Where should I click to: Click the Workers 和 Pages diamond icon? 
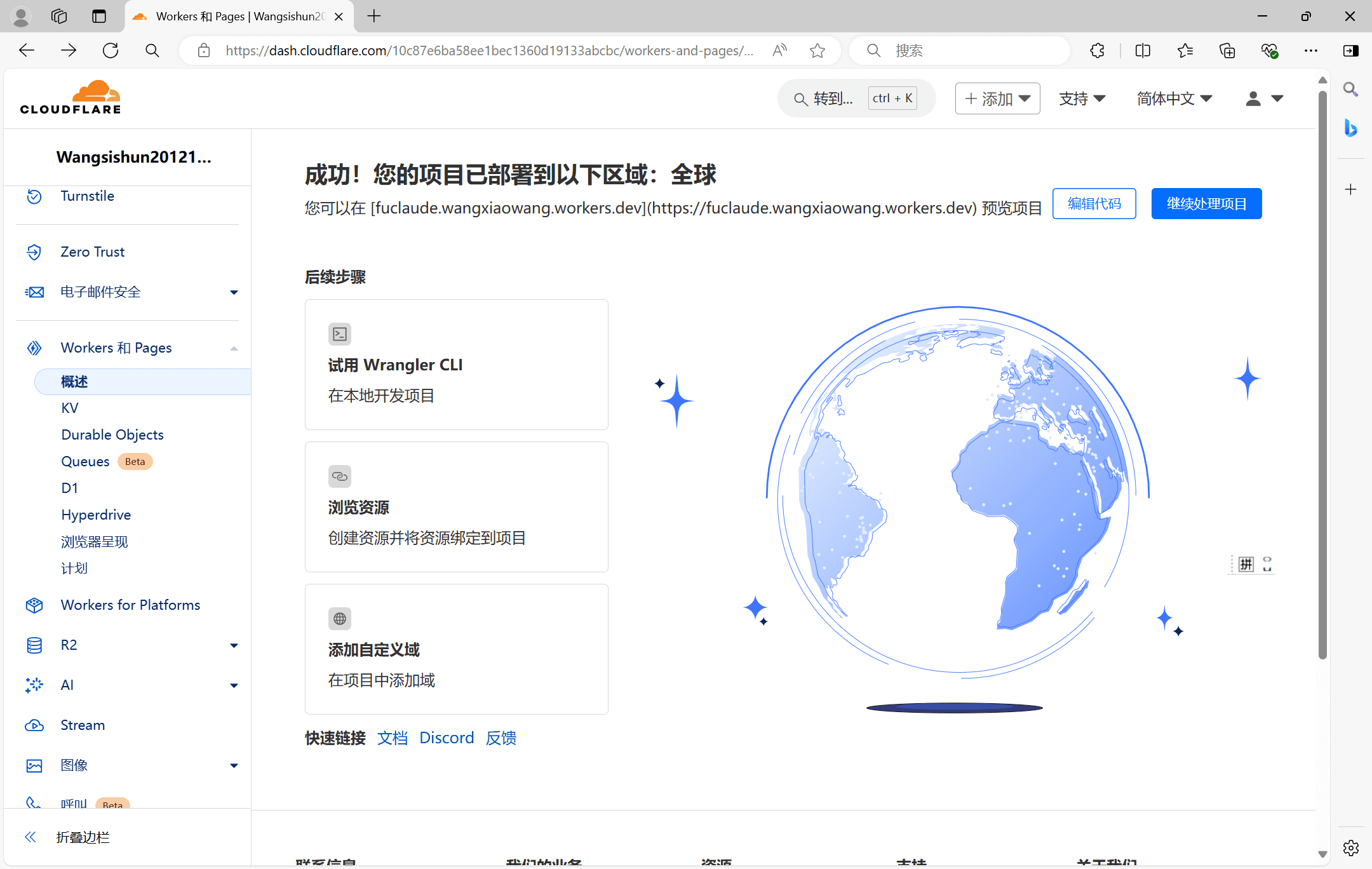point(34,348)
